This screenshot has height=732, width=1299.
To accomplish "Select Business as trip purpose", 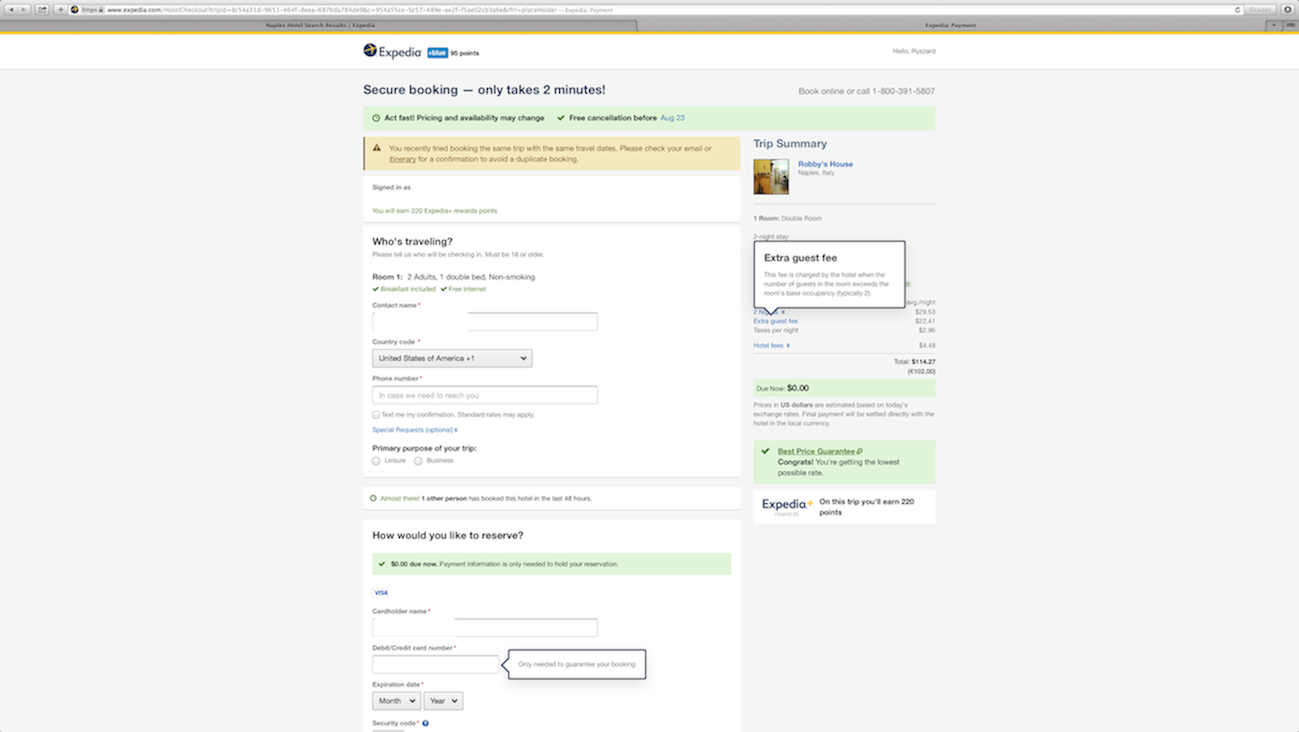I will pos(418,461).
